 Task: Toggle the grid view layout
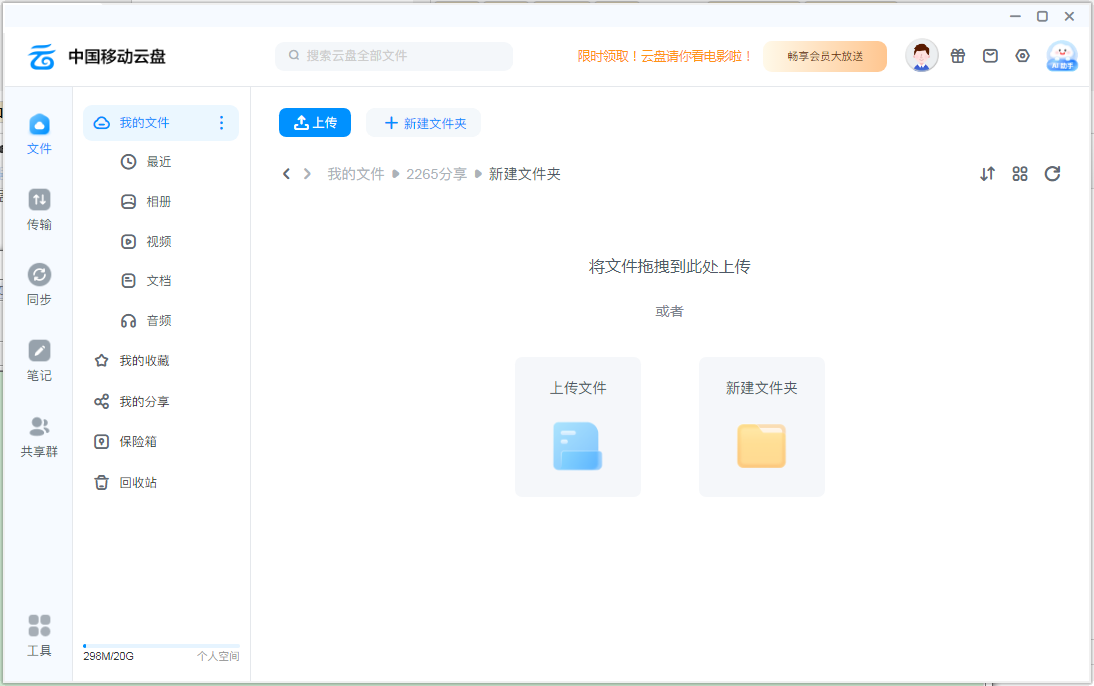point(1020,173)
